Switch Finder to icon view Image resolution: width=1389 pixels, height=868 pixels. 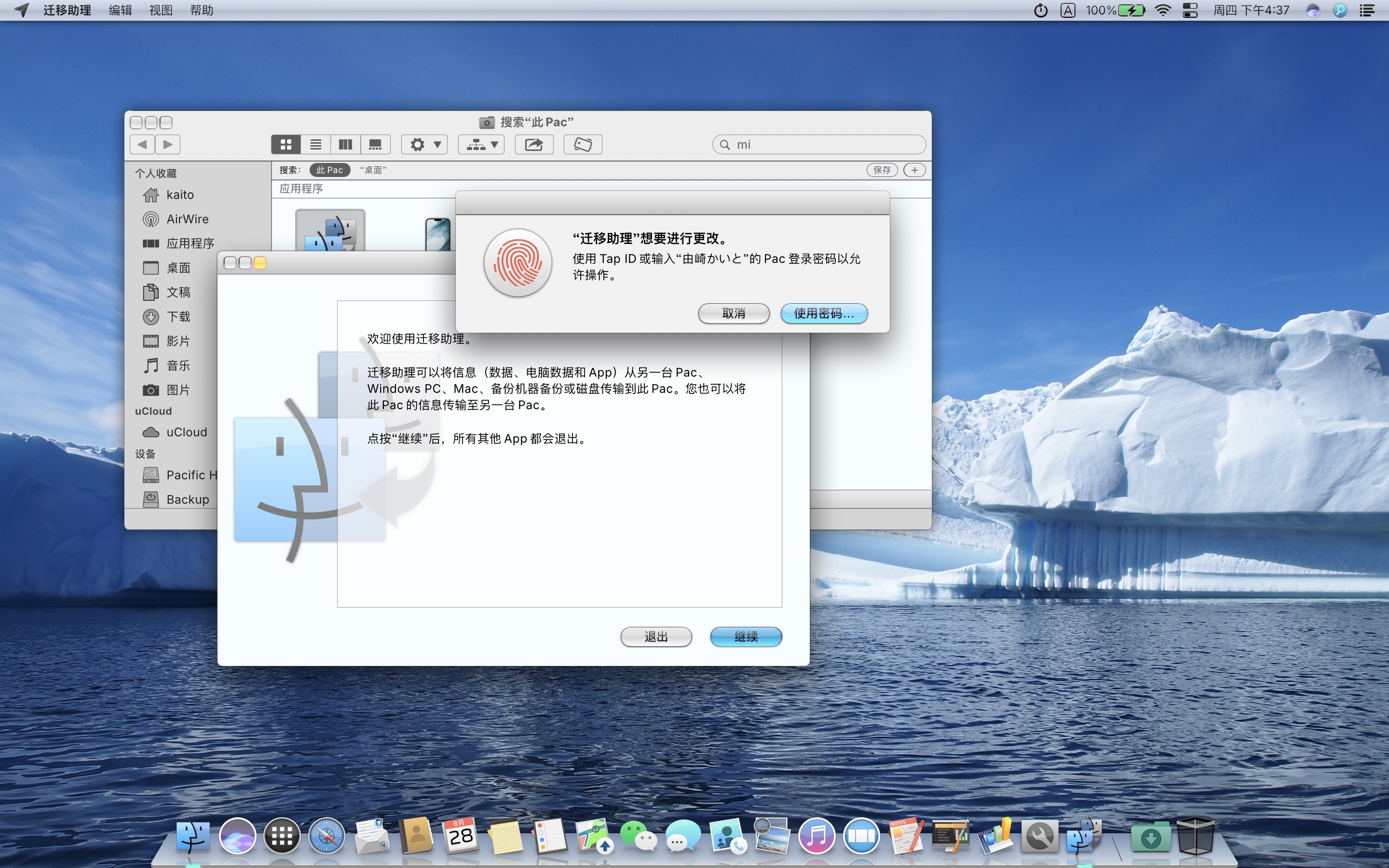tap(286, 144)
